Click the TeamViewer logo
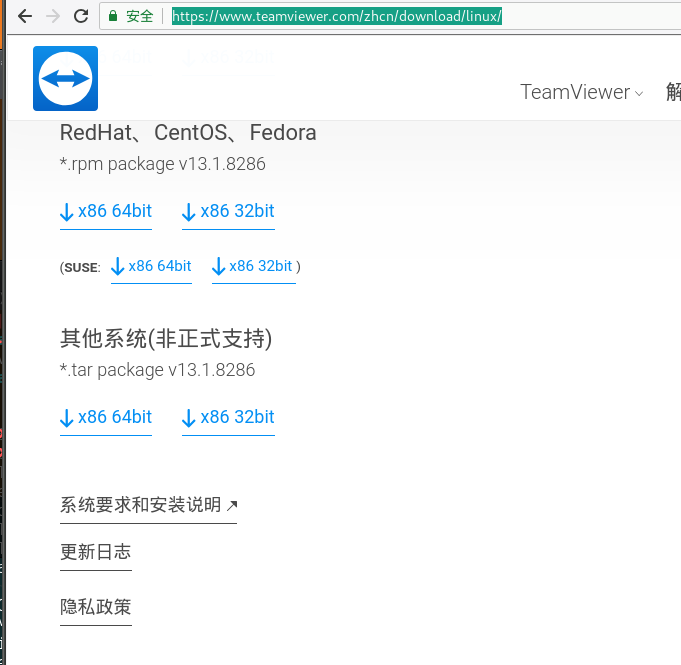The image size is (681, 665). (x=66, y=78)
